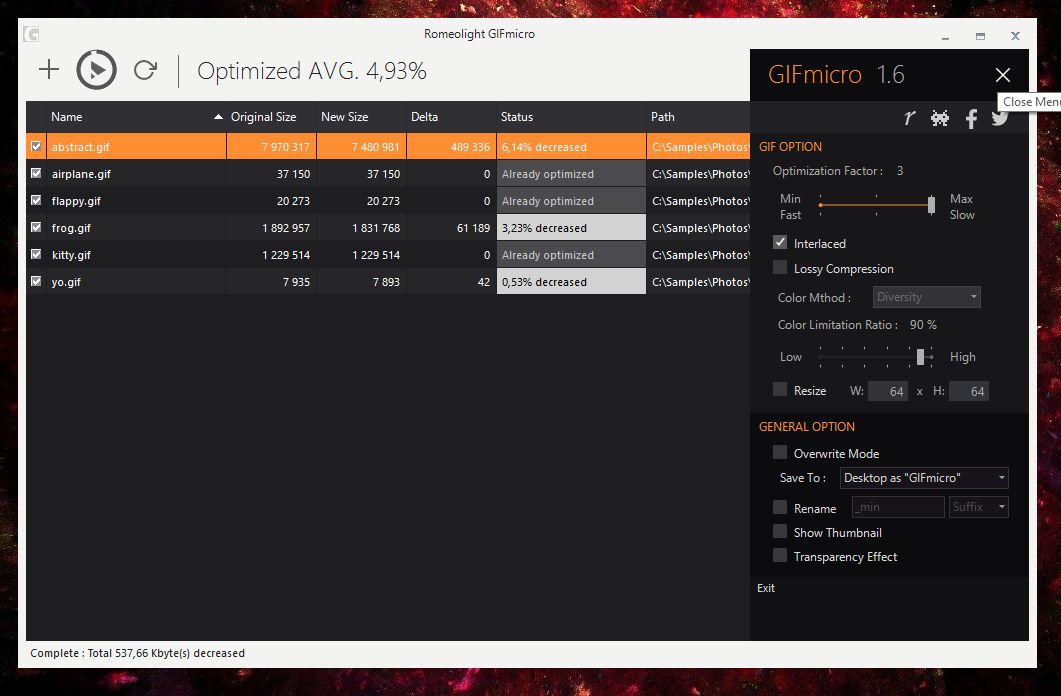Enable the Rename checkbox
The image size is (1061, 696).
pos(780,507)
